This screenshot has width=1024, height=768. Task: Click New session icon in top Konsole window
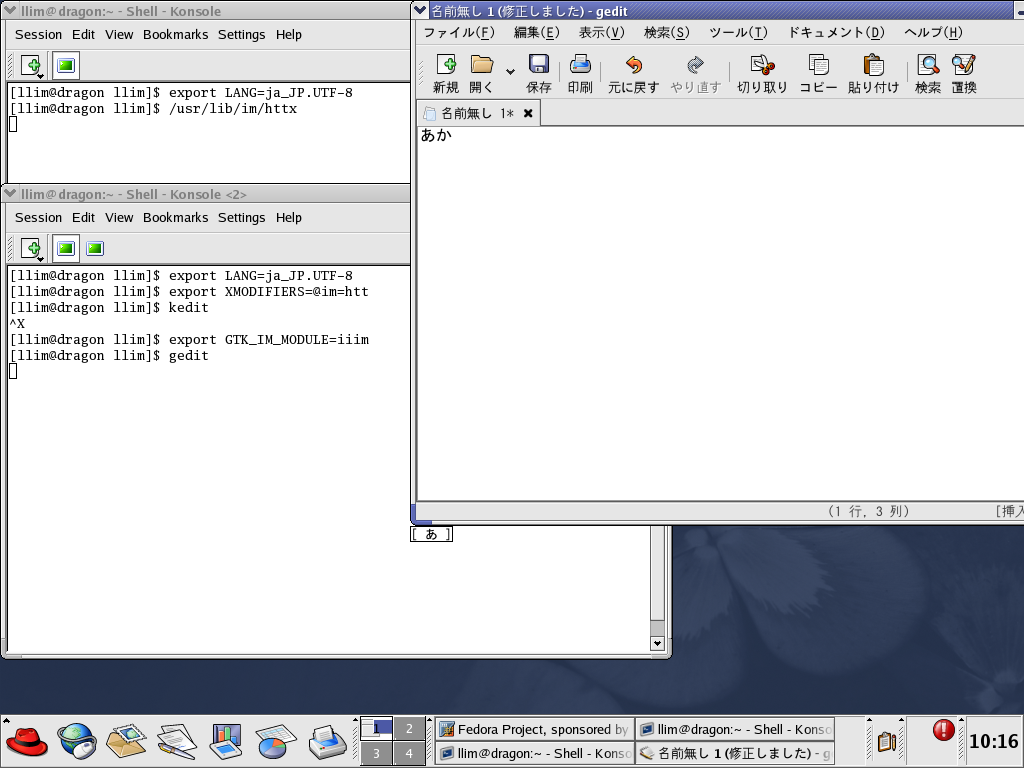coord(32,65)
